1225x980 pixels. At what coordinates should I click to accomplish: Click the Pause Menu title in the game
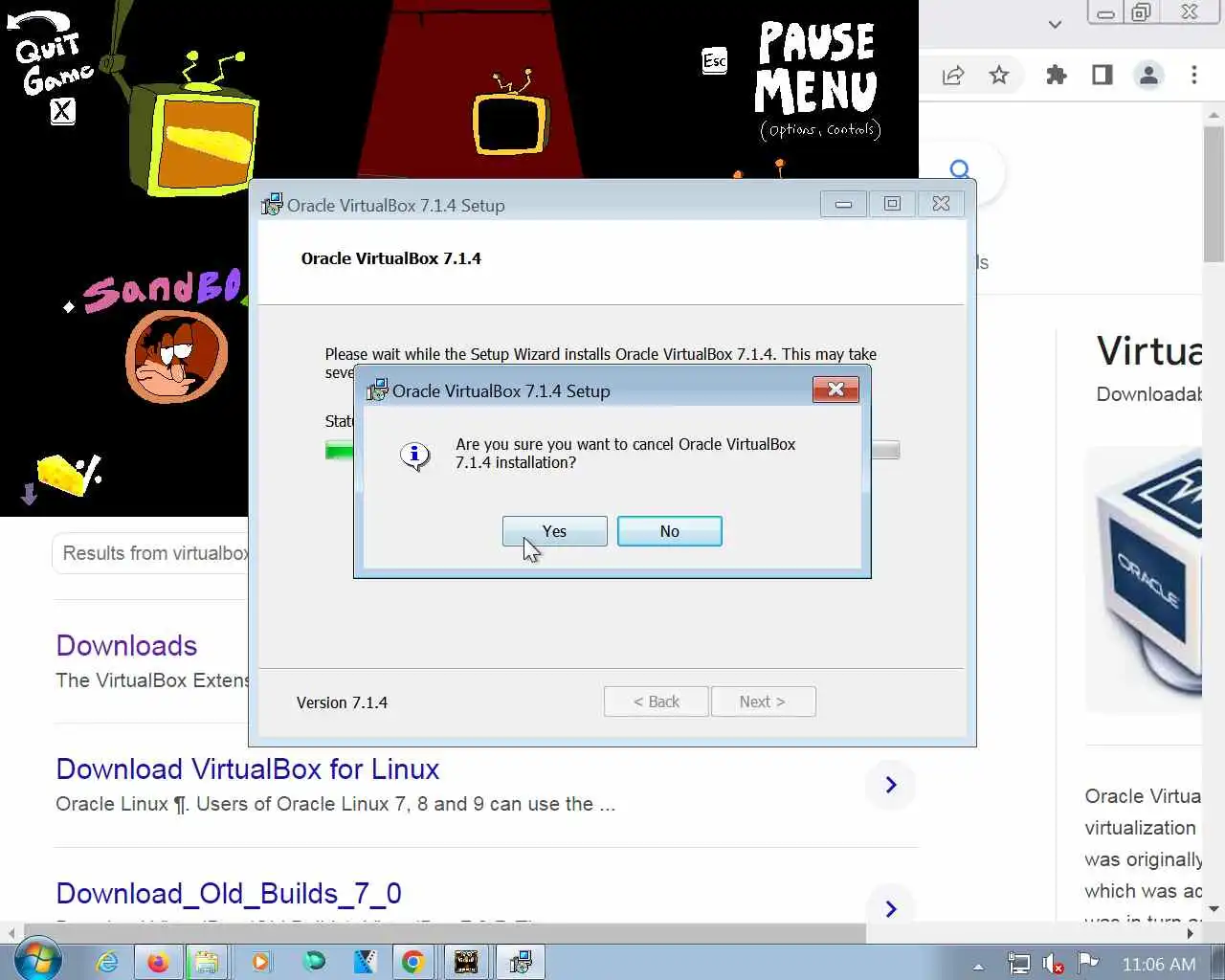(816, 69)
